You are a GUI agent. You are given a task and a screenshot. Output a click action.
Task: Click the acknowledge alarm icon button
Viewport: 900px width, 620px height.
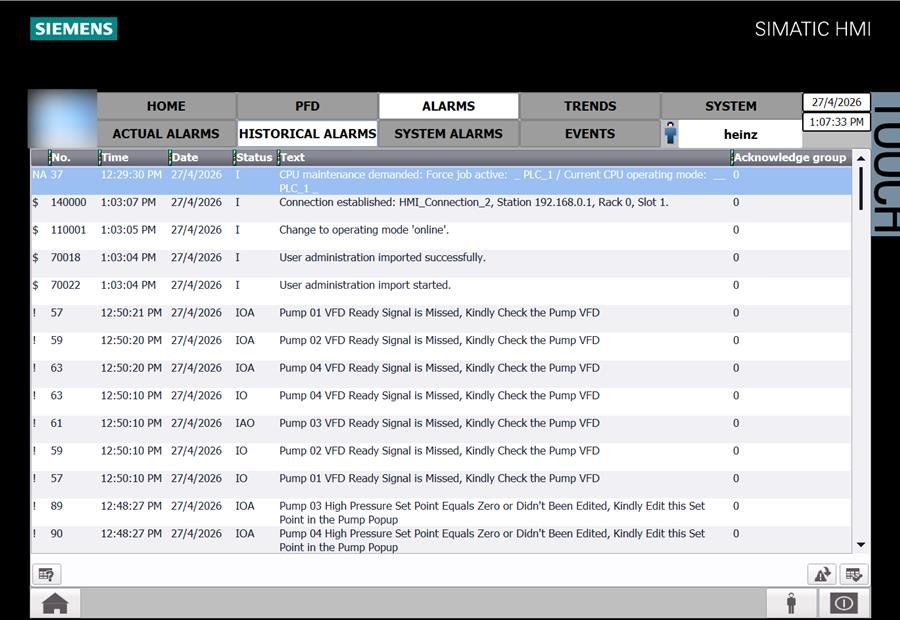(854, 574)
